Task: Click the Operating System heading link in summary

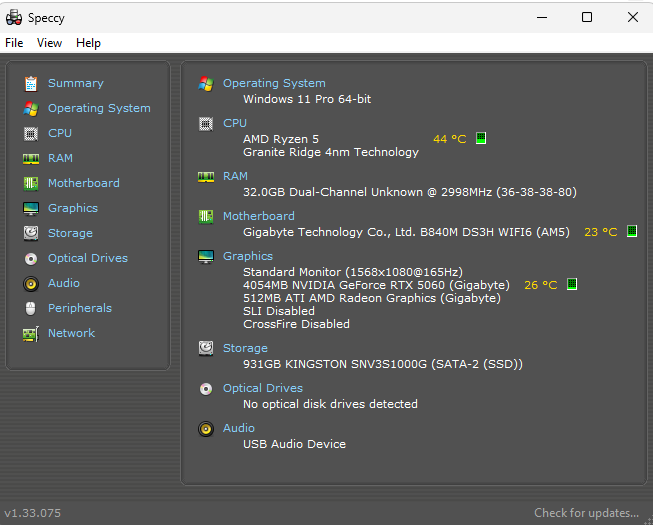Action: coord(274,83)
